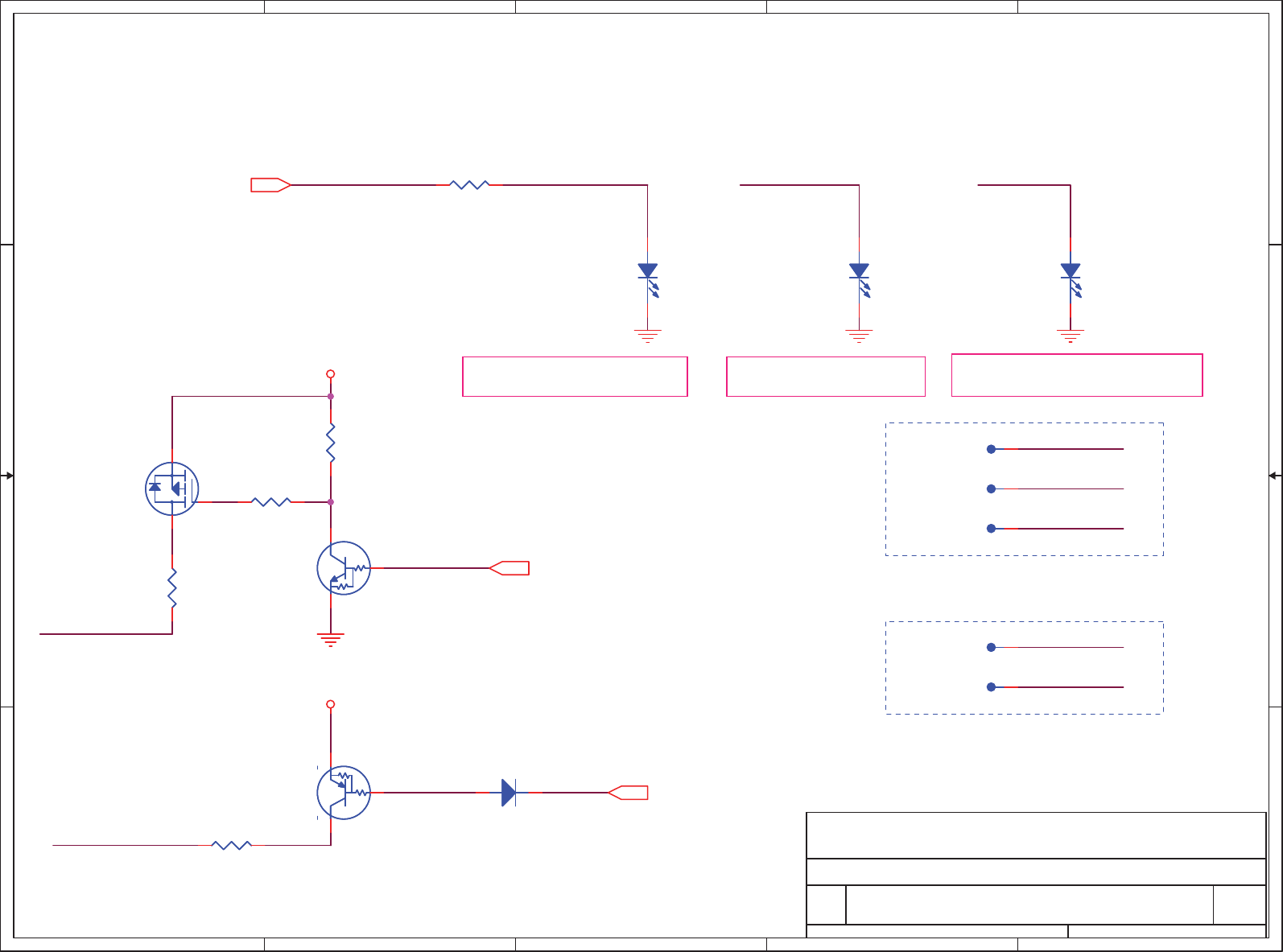Viewport: 1283px width, 952px height.
Task: Select the red input port at top left
Action: [270, 185]
